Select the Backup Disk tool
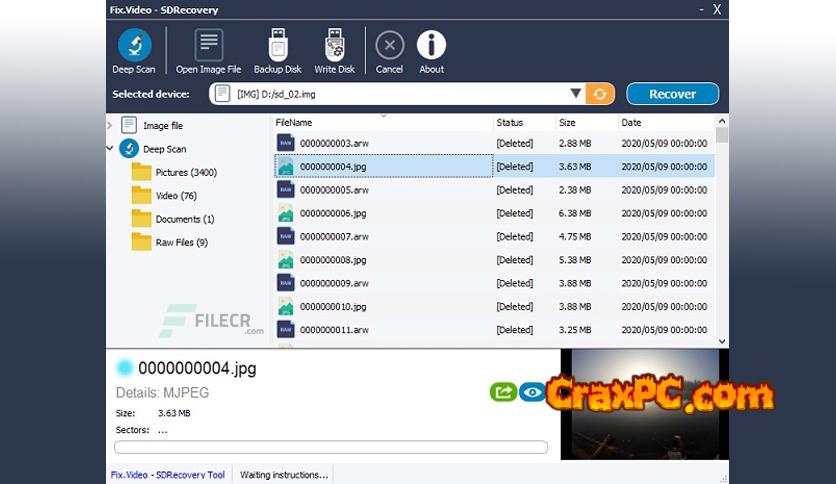836x484 pixels. click(277, 47)
